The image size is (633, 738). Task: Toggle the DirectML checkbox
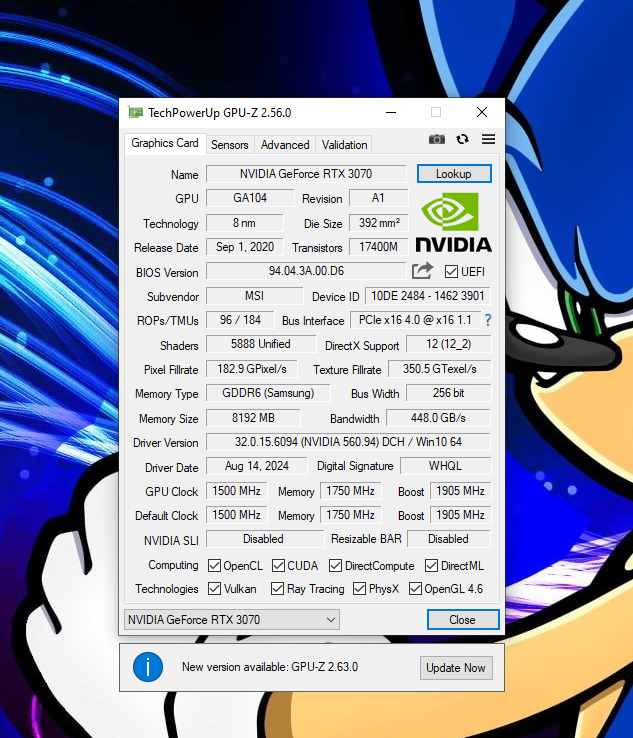pos(431,565)
